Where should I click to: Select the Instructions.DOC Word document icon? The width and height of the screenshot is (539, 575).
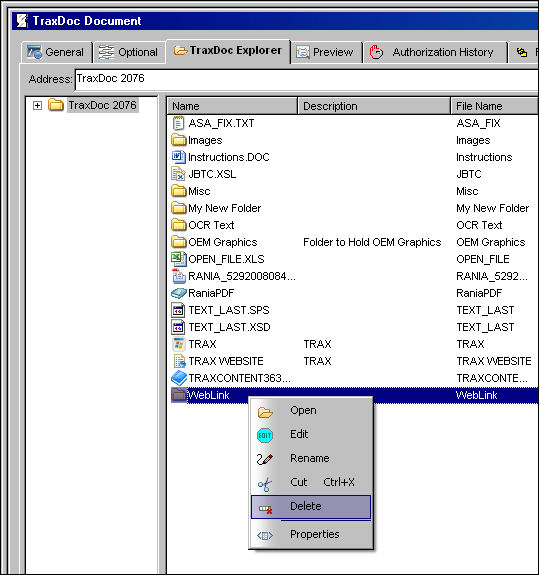pyautogui.click(x=178, y=157)
